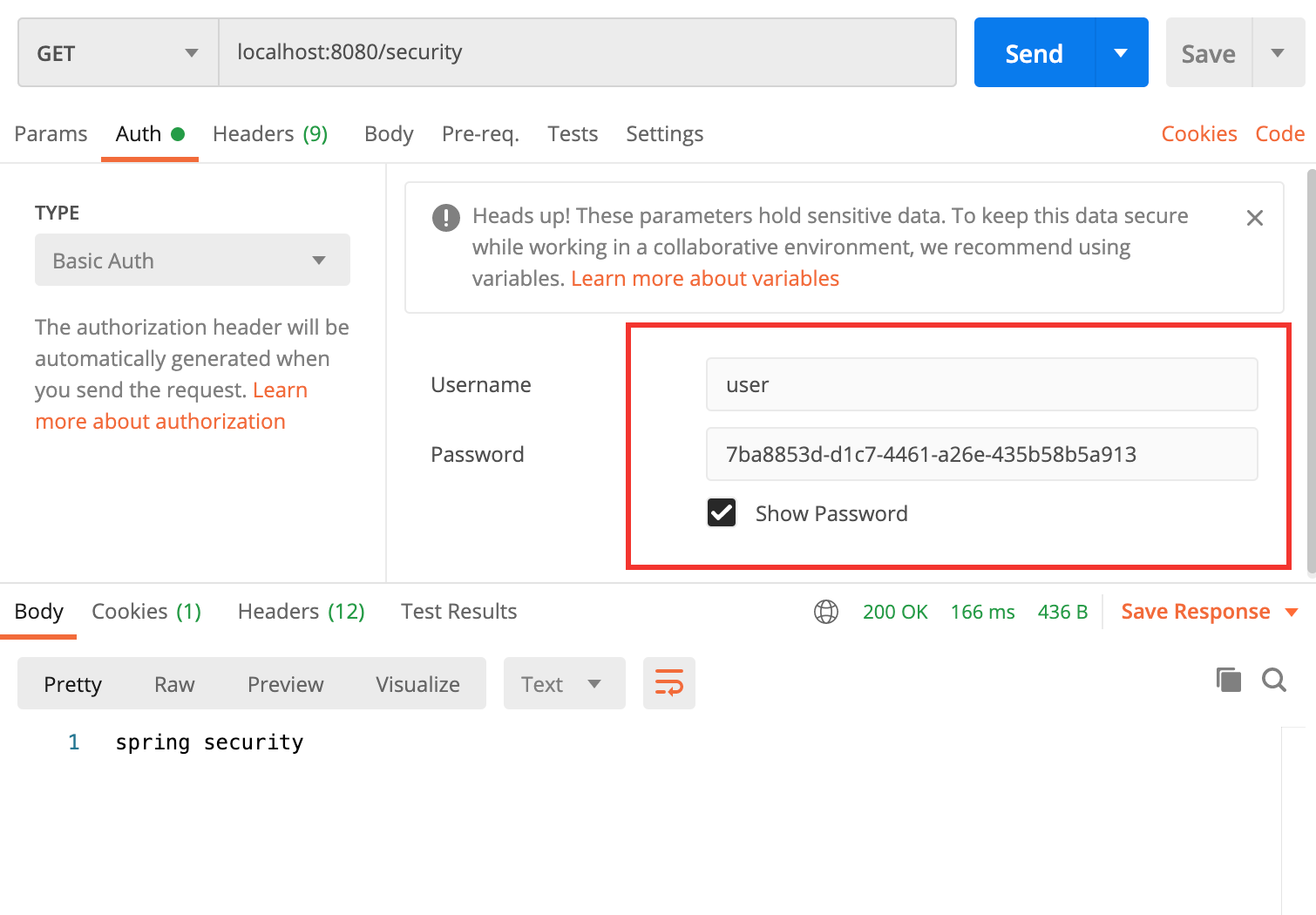The image size is (1316, 915).
Task: Open the Learn more about variables link
Action: pos(704,279)
